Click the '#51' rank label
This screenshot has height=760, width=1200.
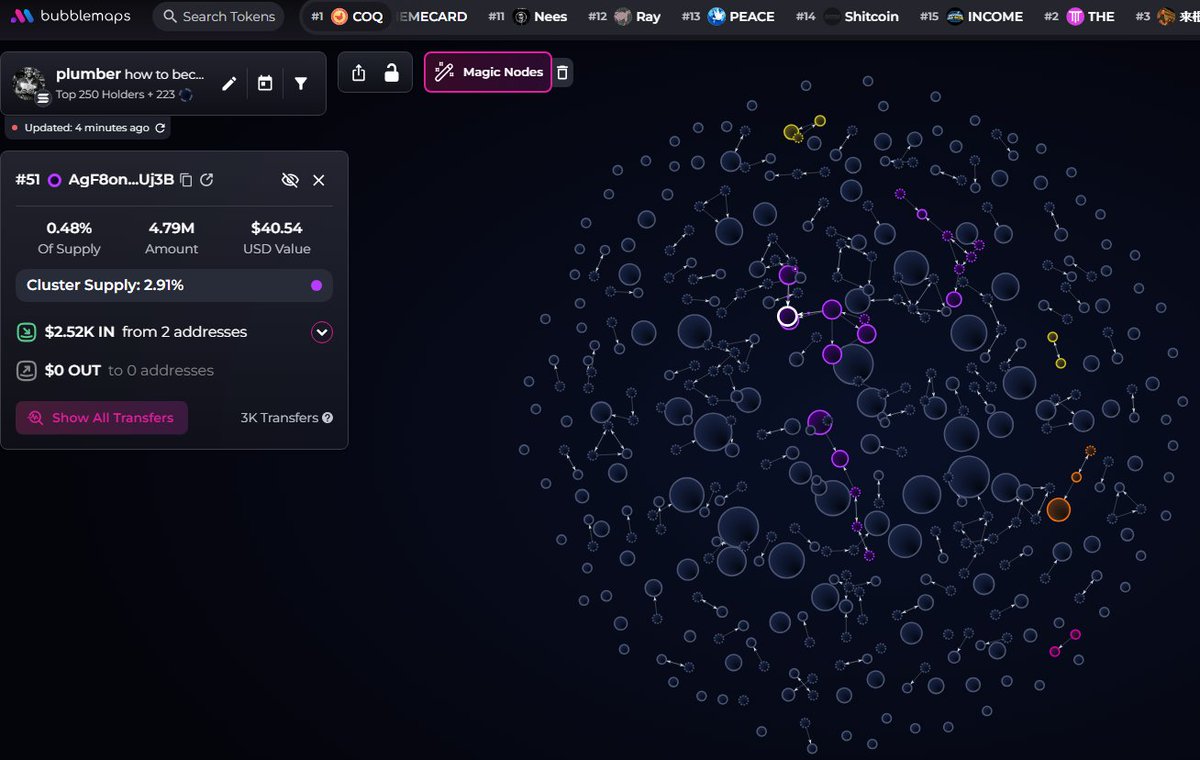click(28, 180)
